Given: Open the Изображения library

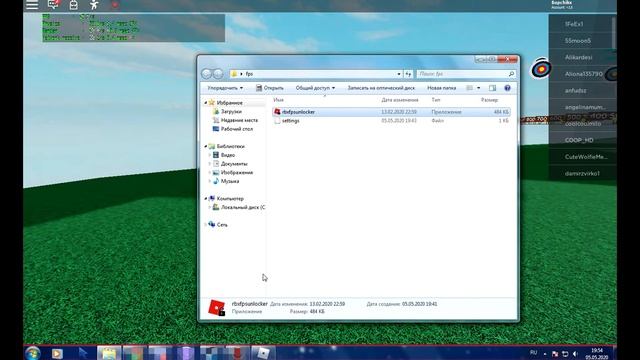Looking at the screenshot, I should 237,172.
